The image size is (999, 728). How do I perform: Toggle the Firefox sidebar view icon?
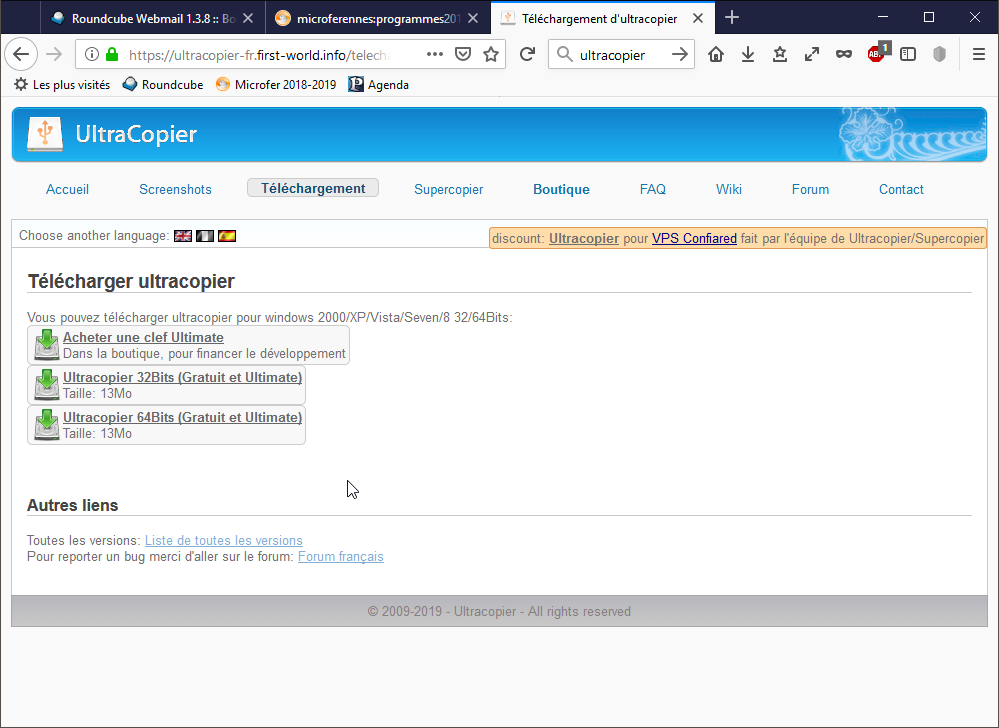[908, 55]
